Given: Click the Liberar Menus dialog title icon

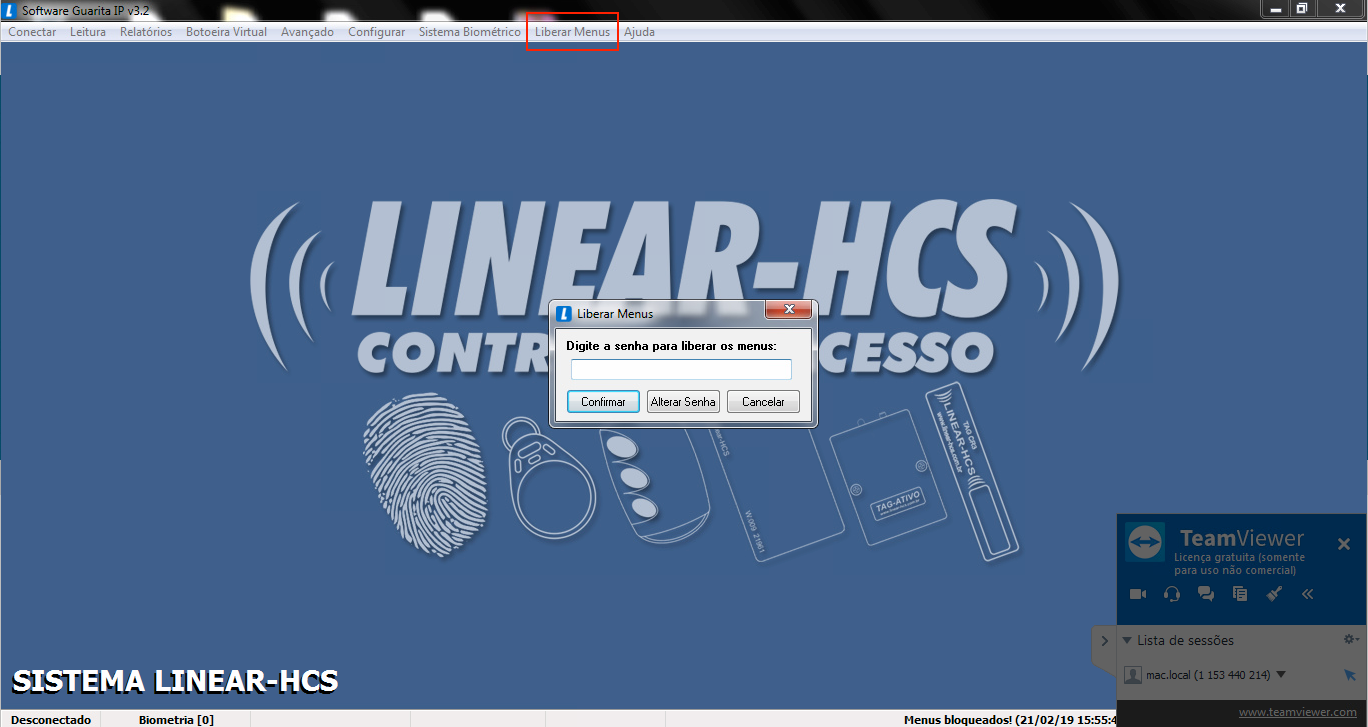Looking at the screenshot, I should pos(564,313).
